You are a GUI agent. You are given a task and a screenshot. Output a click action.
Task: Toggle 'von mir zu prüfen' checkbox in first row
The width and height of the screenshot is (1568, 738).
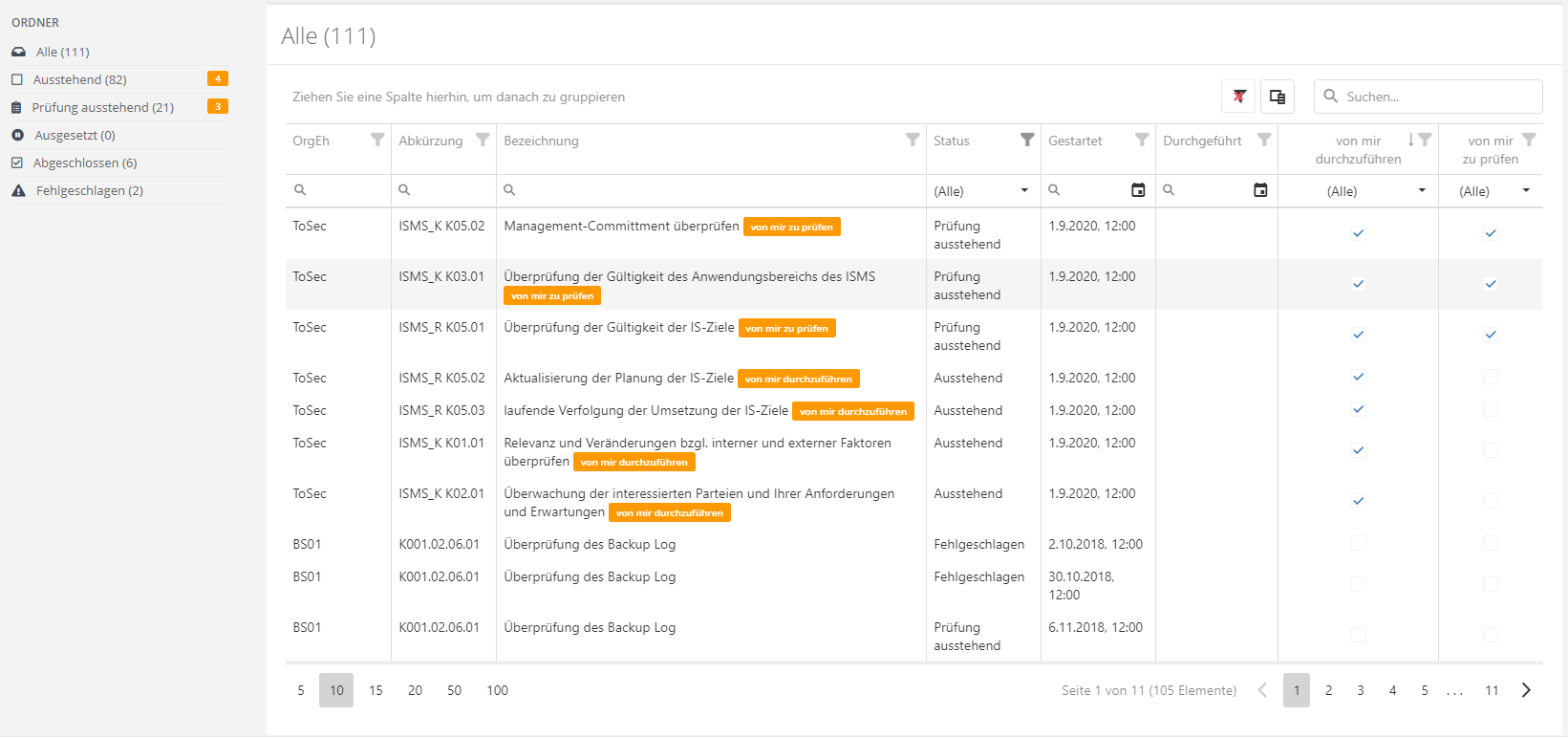point(1490,233)
